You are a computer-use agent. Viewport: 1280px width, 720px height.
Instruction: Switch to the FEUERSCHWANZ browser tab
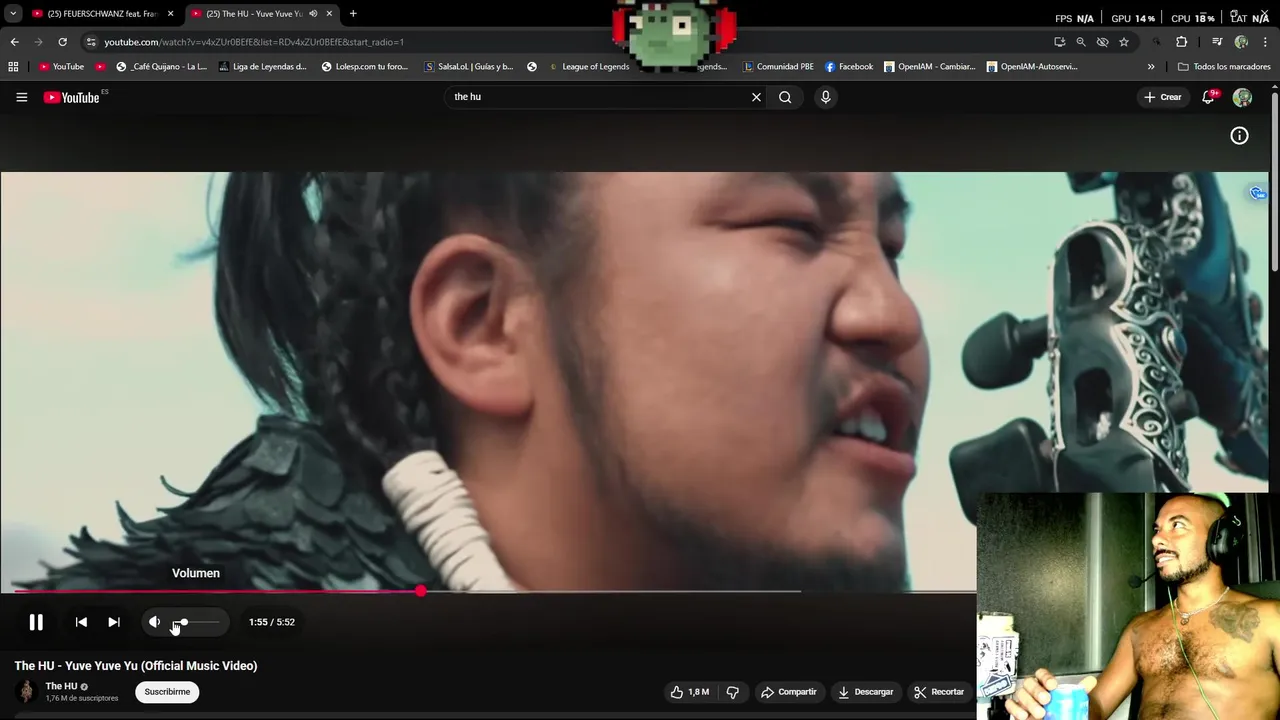point(102,14)
